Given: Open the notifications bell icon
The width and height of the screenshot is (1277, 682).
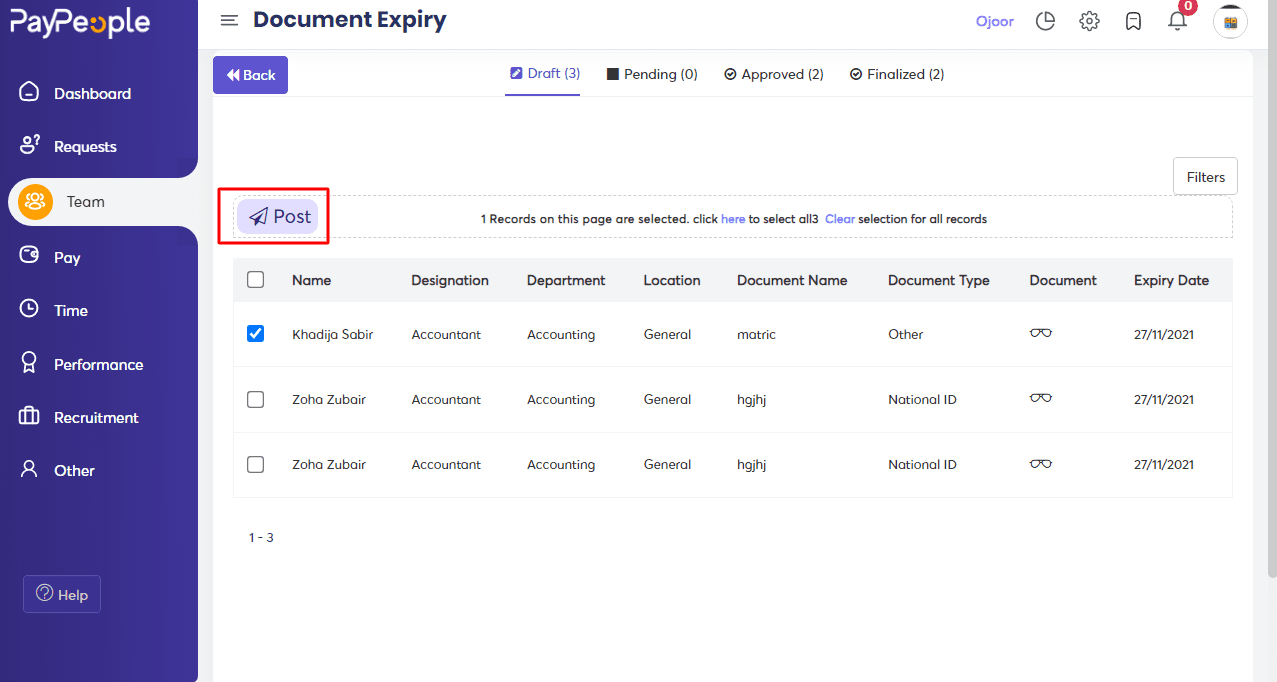Looking at the screenshot, I should pyautogui.click(x=1177, y=21).
